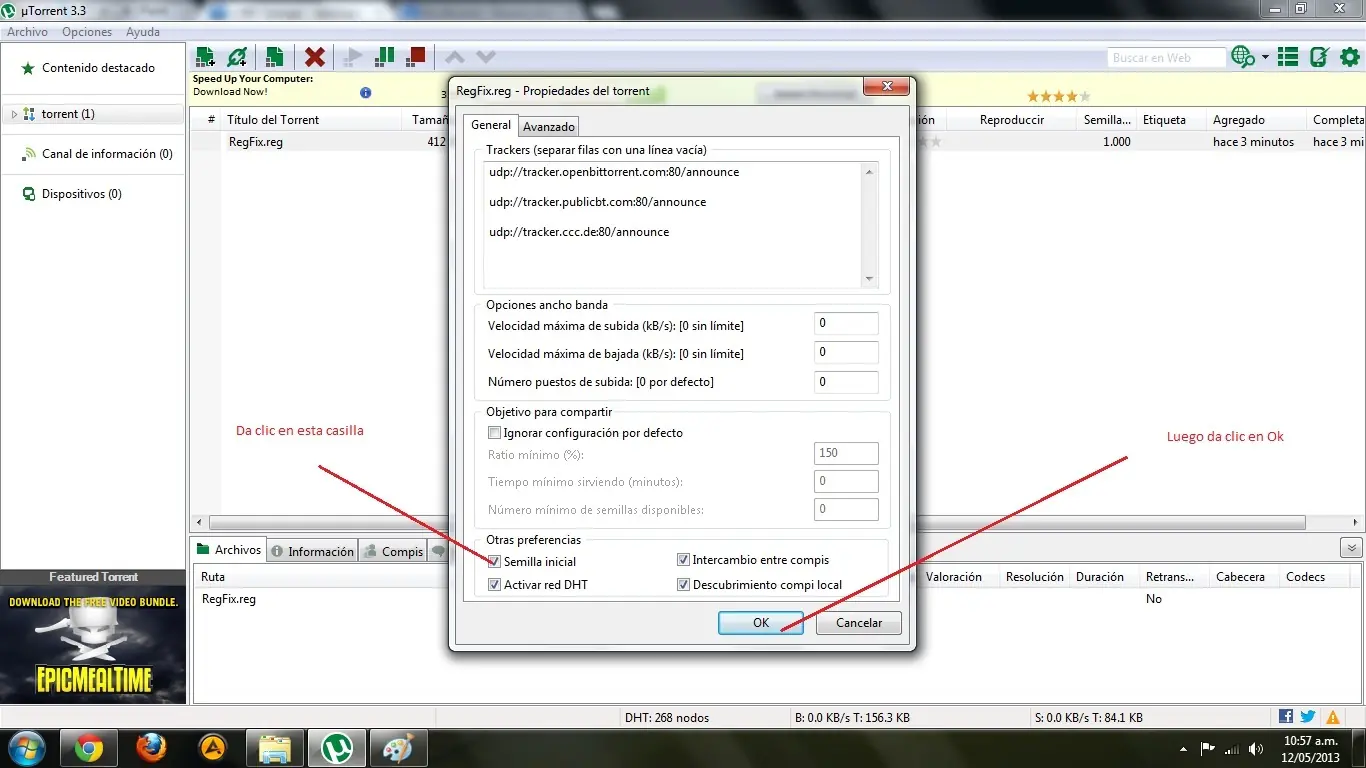Click the green list view icon
The height and width of the screenshot is (768, 1366).
point(1289,57)
